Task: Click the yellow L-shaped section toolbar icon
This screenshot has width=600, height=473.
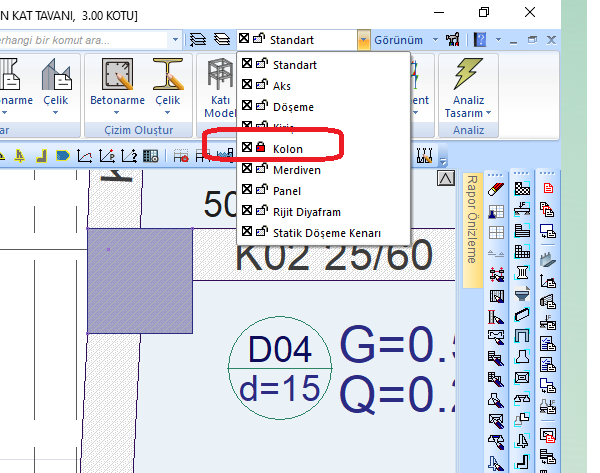Action: 41,156
